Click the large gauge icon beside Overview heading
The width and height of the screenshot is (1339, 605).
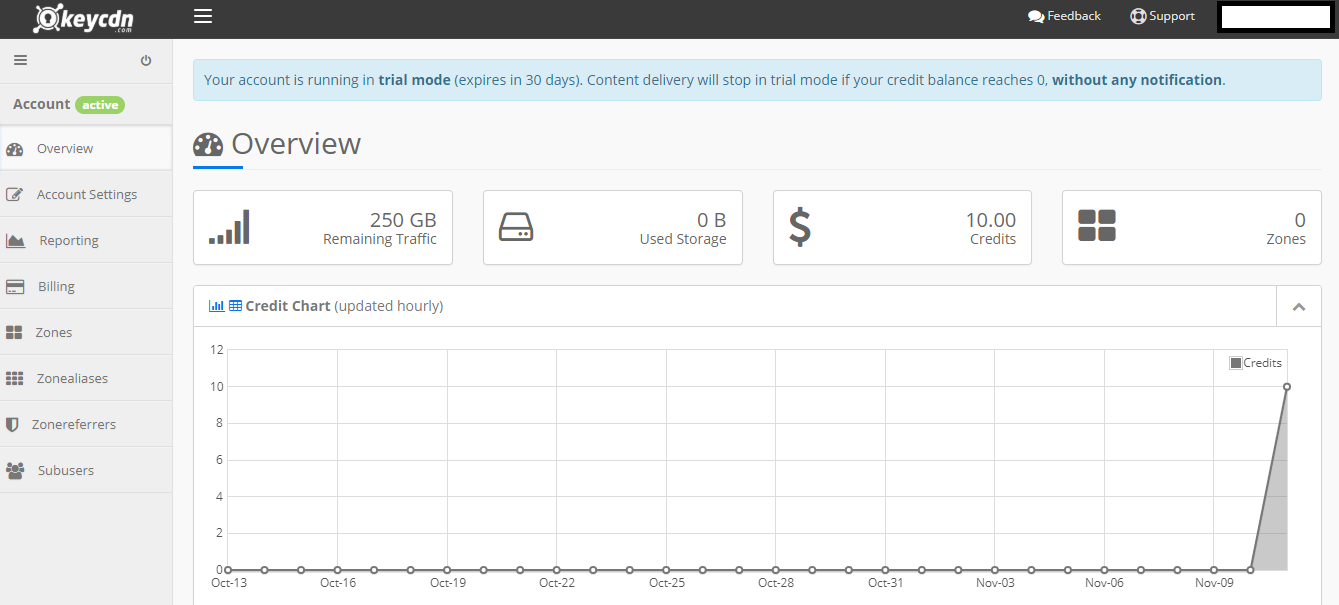(x=208, y=145)
